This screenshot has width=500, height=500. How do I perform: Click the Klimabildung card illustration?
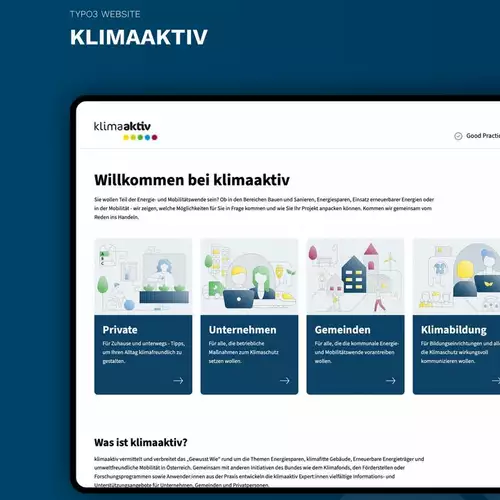tap(456, 276)
